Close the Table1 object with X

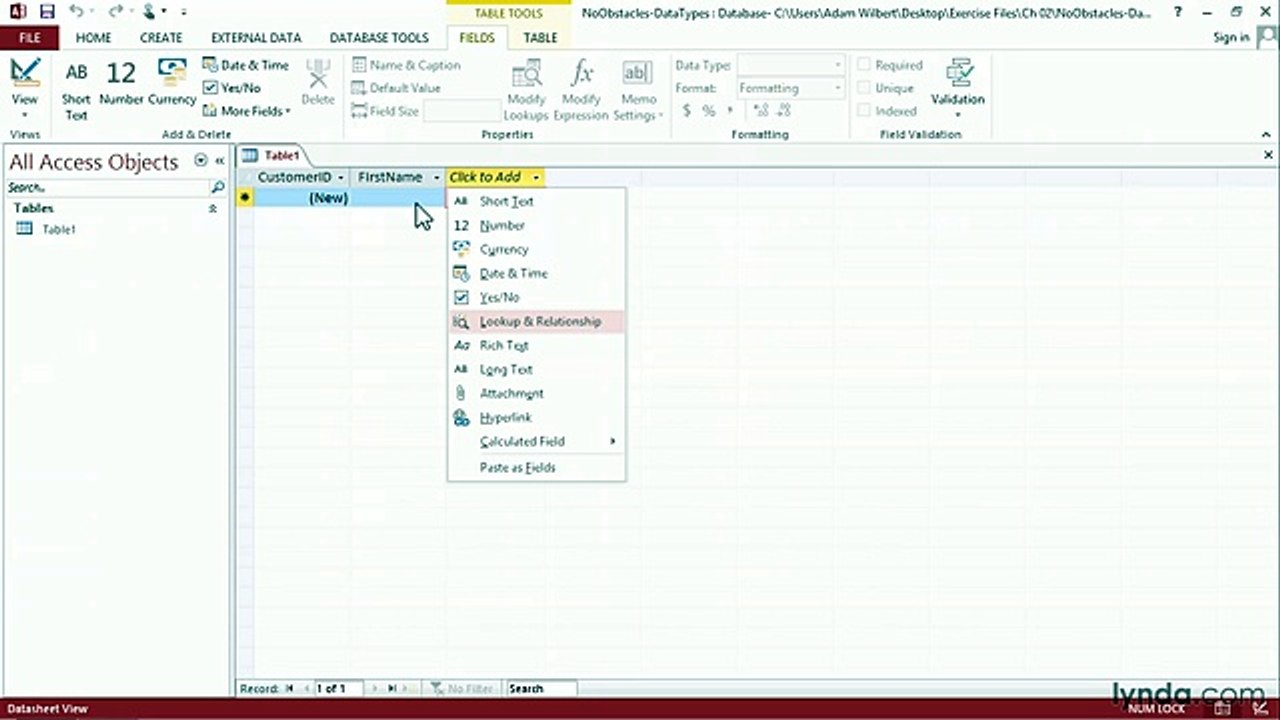pyautogui.click(x=1269, y=155)
